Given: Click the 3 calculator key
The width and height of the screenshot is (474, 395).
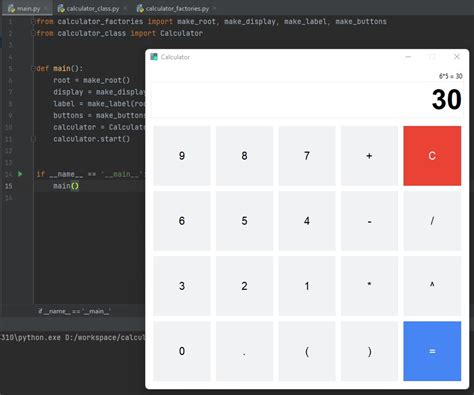Looking at the screenshot, I should 182,286.
